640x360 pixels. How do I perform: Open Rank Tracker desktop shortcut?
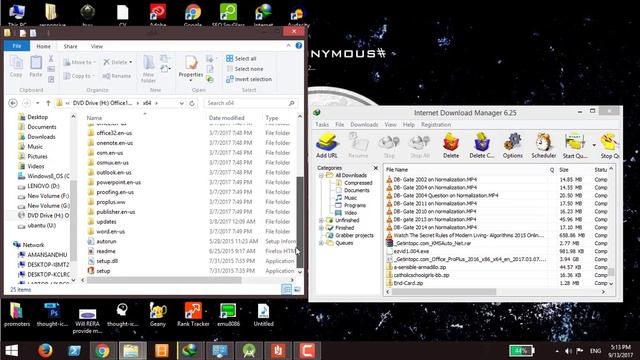[193, 314]
